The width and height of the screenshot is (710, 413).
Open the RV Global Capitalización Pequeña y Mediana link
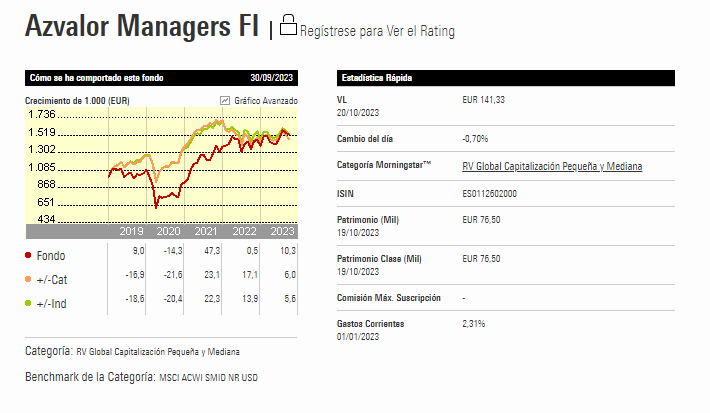[x=552, y=166]
